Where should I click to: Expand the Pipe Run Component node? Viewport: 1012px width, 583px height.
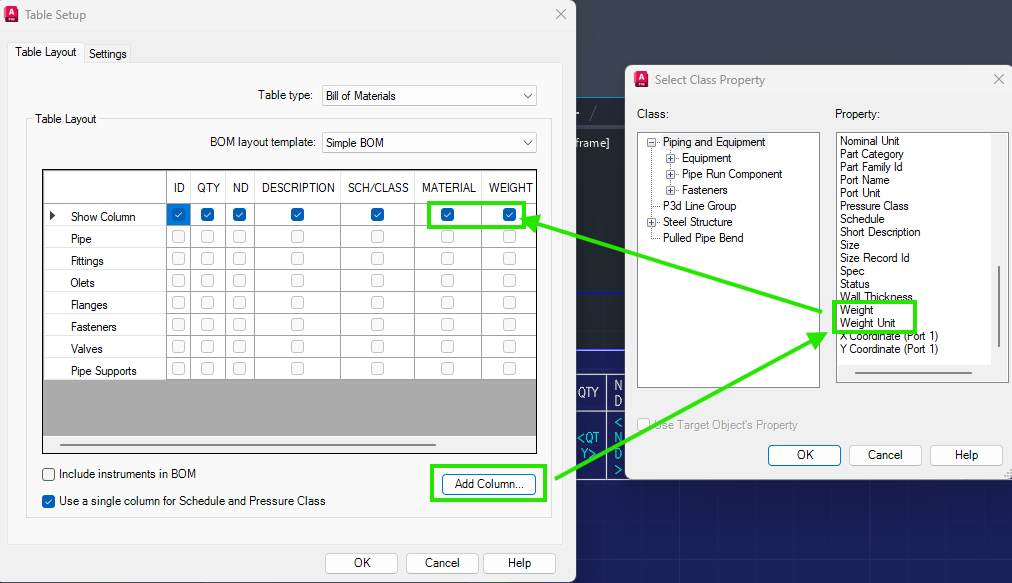pyautogui.click(x=670, y=174)
